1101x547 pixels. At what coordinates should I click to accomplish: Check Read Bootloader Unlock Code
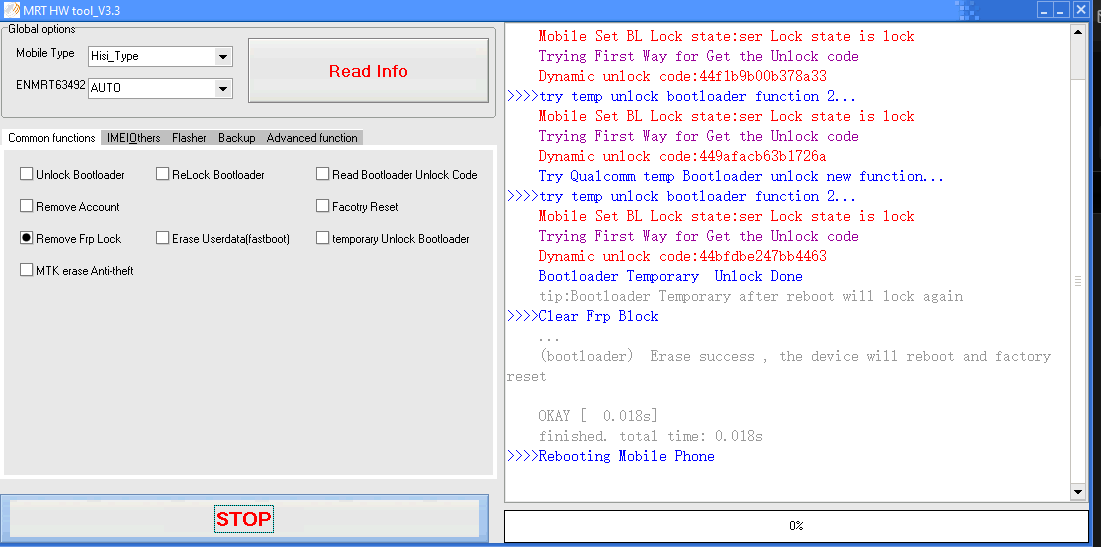point(322,174)
